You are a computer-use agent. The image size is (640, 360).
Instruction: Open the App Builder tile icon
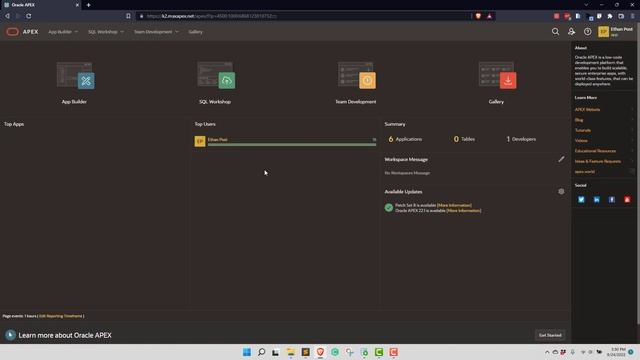click(76, 76)
